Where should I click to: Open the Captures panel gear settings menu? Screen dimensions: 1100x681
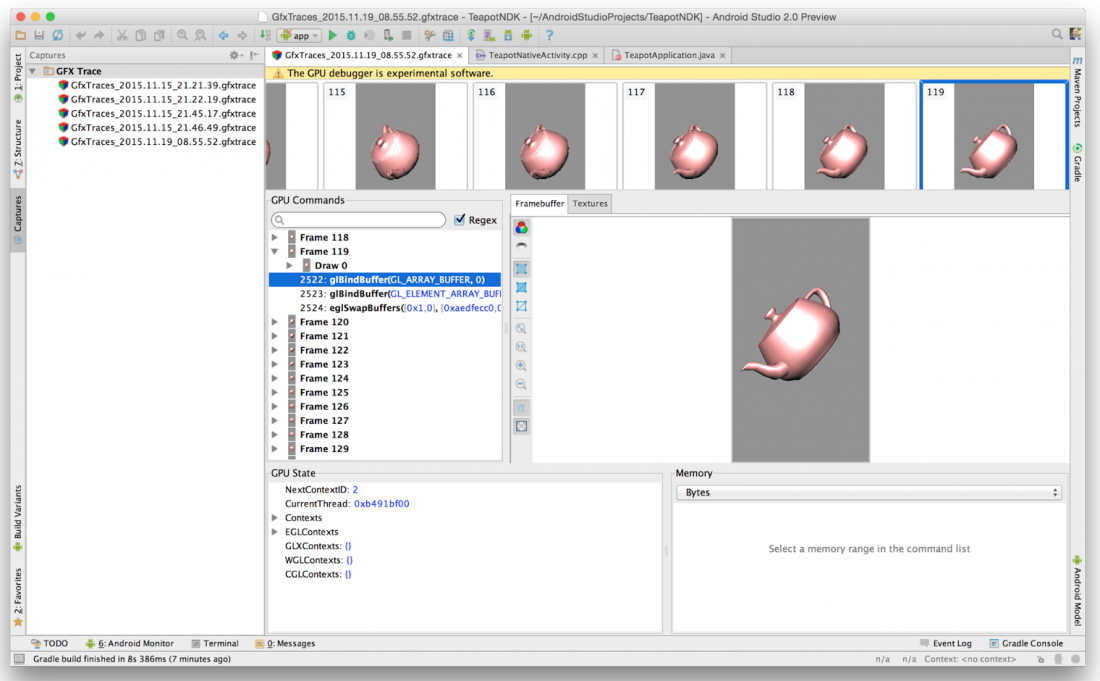[235, 55]
